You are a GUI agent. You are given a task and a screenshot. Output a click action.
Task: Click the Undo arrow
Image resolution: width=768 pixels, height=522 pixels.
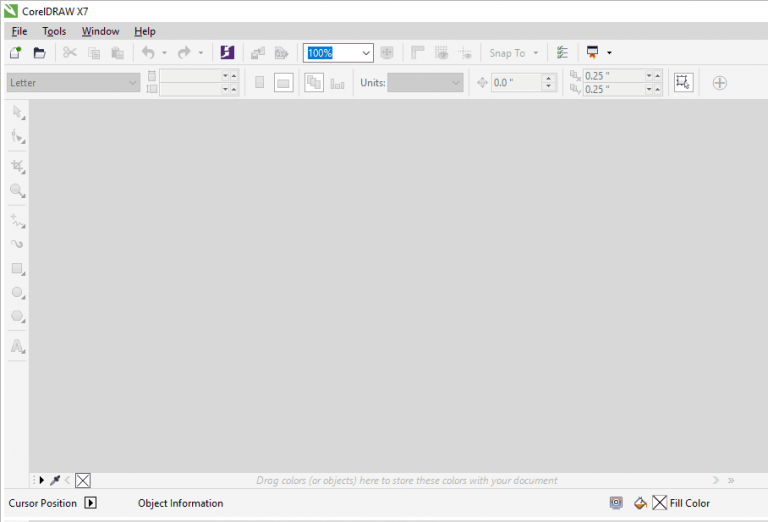click(148, 52)
